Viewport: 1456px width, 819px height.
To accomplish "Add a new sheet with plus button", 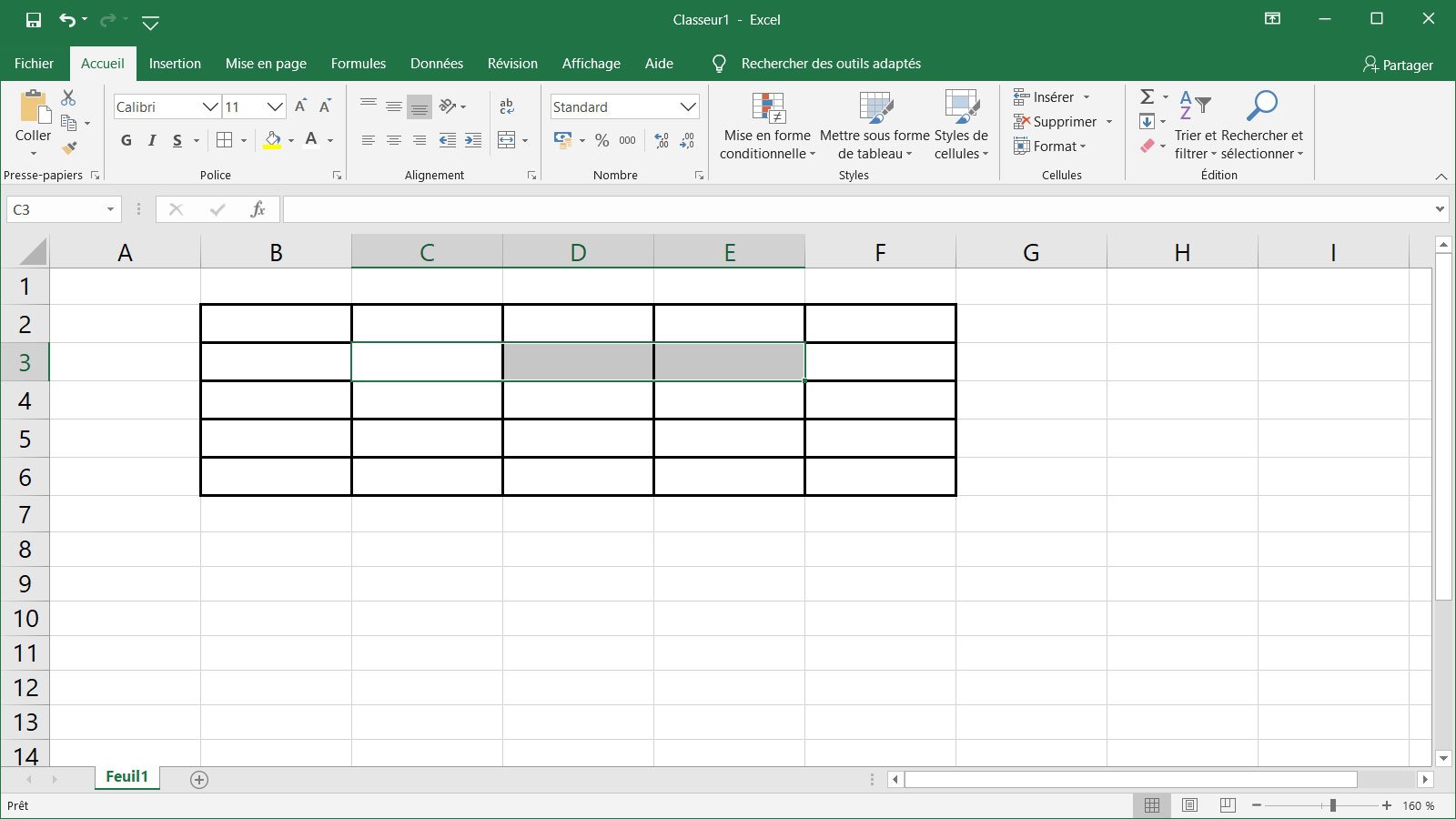I will pos(199,779).
